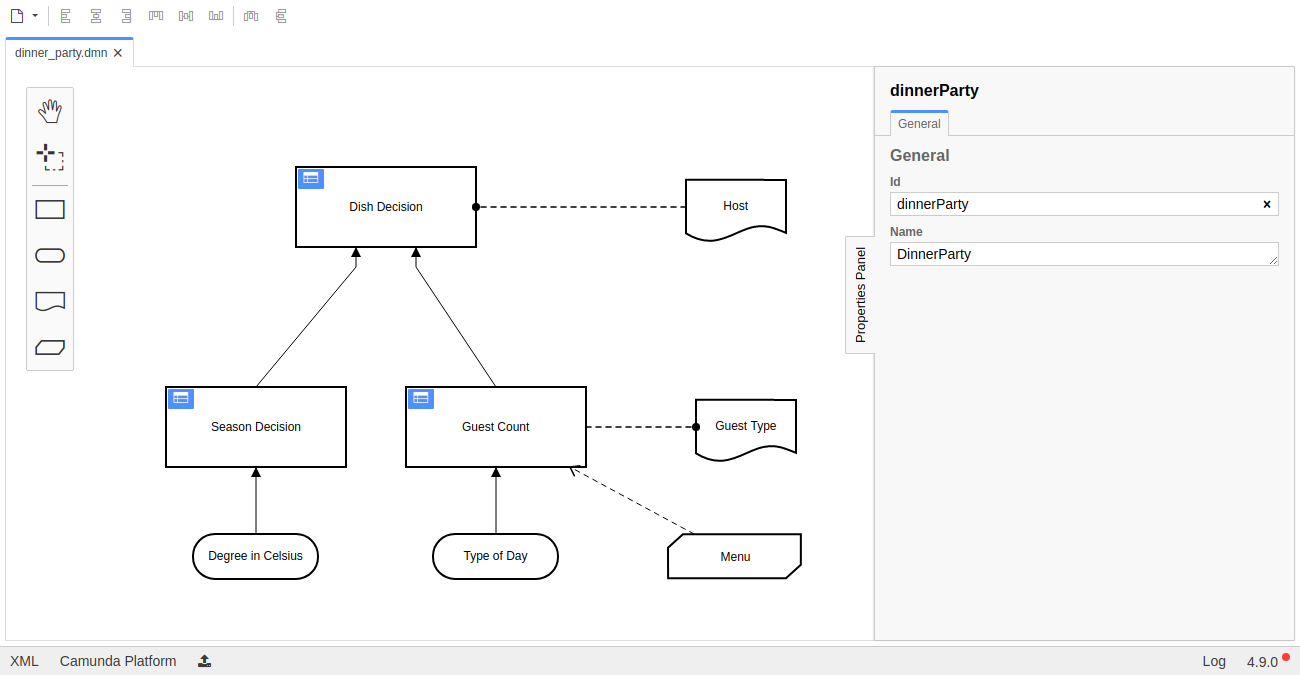1300x675 pixels.
Task: Select the General properties tab
Action: tap(919, 124)
